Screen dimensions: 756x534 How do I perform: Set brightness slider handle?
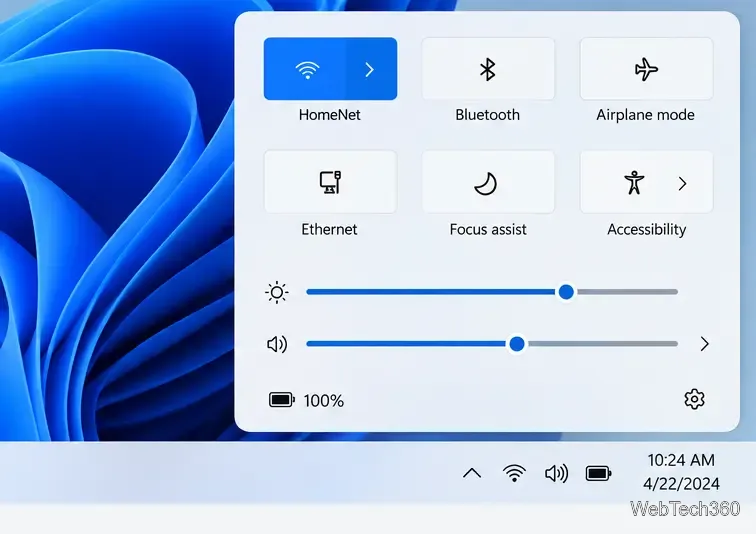566,292
